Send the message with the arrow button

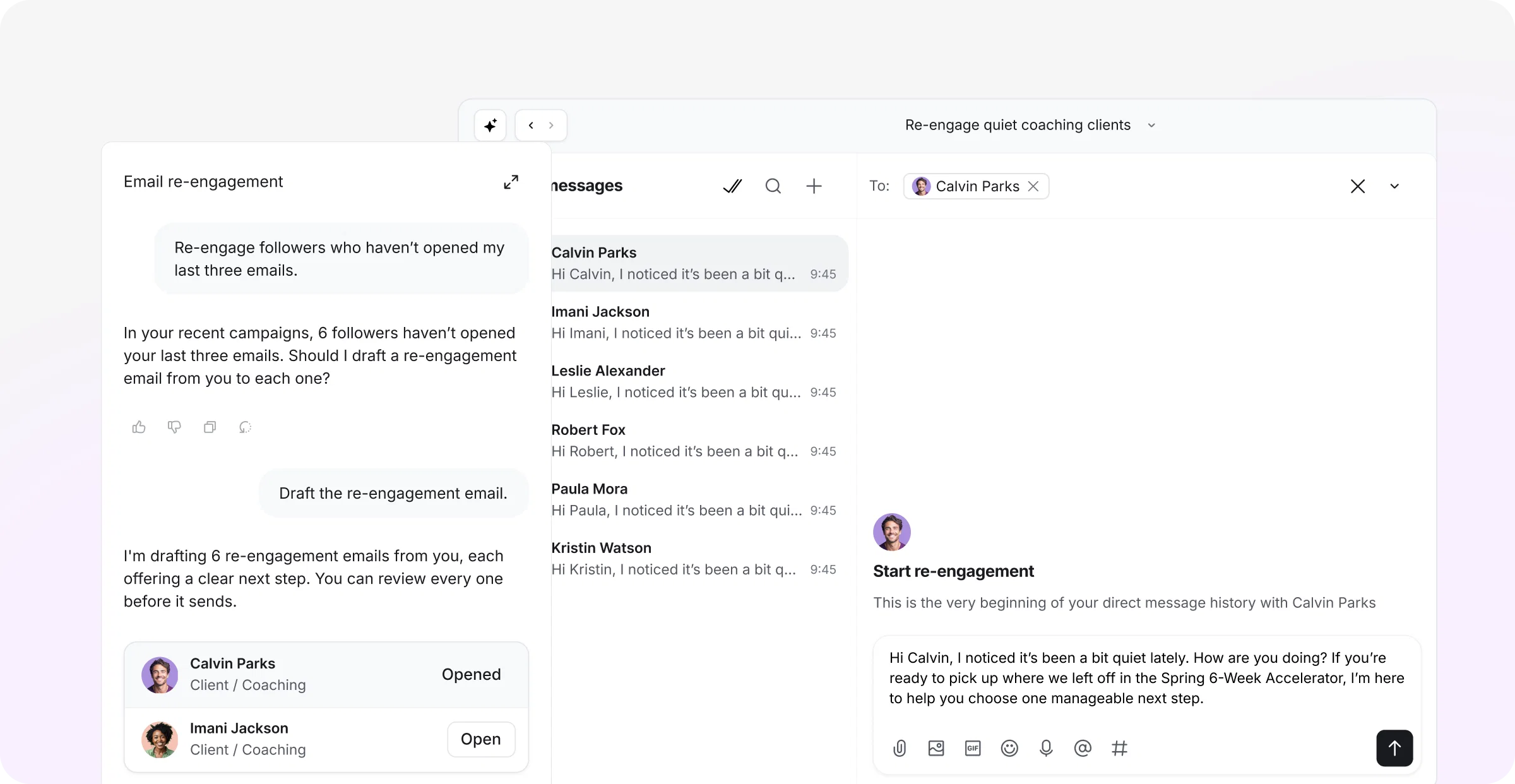point(1394,748)
